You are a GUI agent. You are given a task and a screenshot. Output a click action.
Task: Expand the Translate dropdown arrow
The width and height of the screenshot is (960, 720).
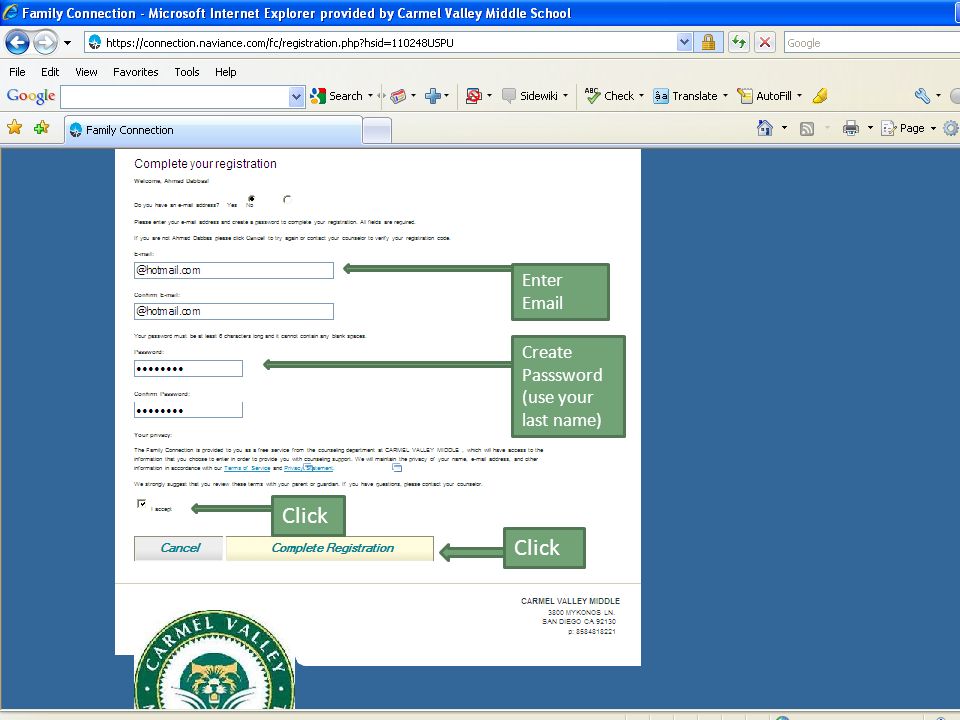point(726,96)
